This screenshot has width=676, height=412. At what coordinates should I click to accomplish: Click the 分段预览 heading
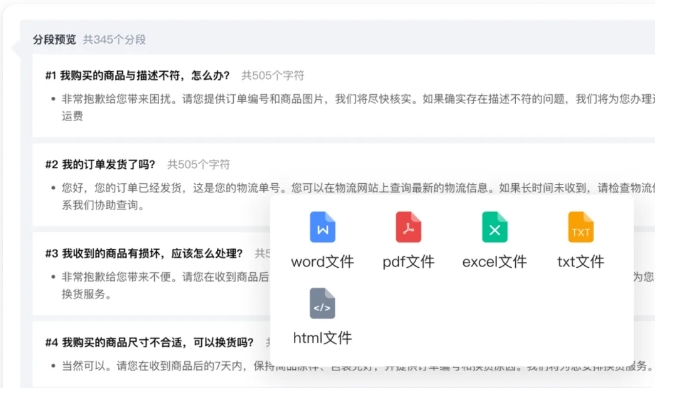pos(54,40)
